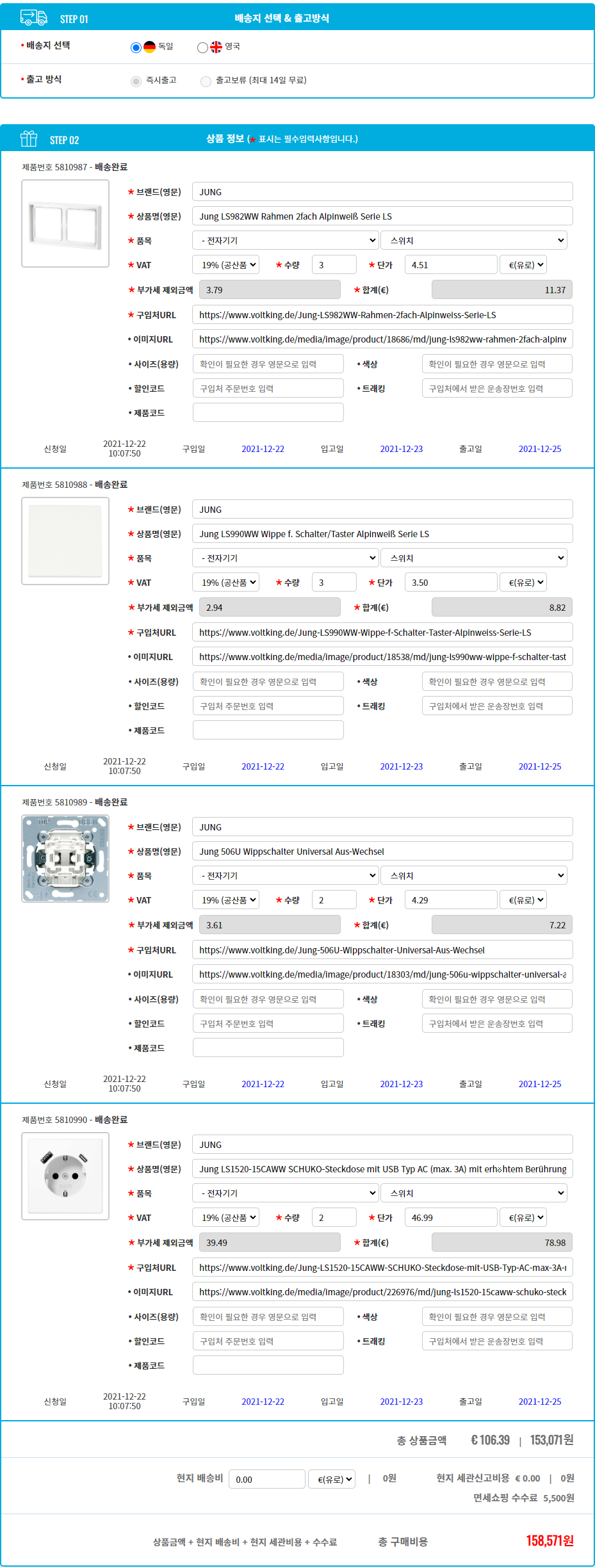Click unit price field showing 4.51
595x1568 pixels.
coord(451,264)
